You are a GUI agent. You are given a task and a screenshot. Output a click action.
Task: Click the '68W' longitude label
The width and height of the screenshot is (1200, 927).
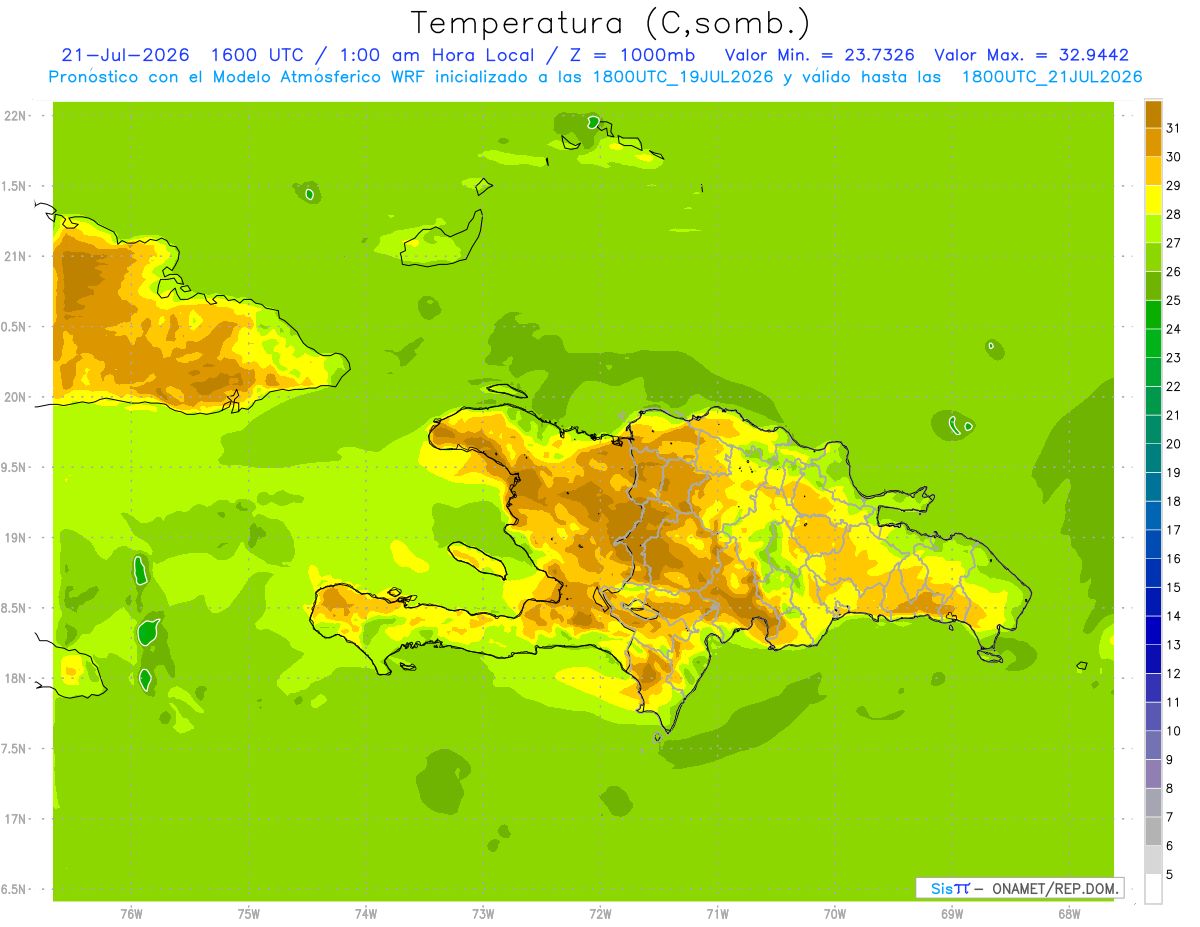(1069, 913)
